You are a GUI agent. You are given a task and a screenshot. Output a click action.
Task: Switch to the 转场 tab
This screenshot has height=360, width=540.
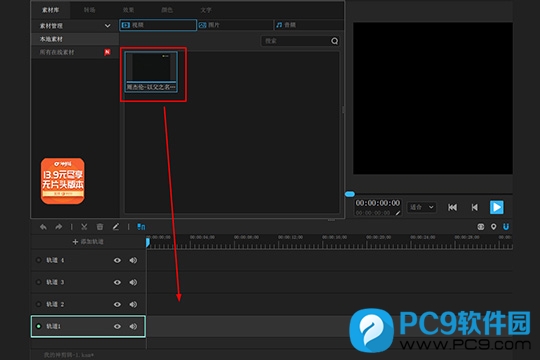[x=90, y=10]
